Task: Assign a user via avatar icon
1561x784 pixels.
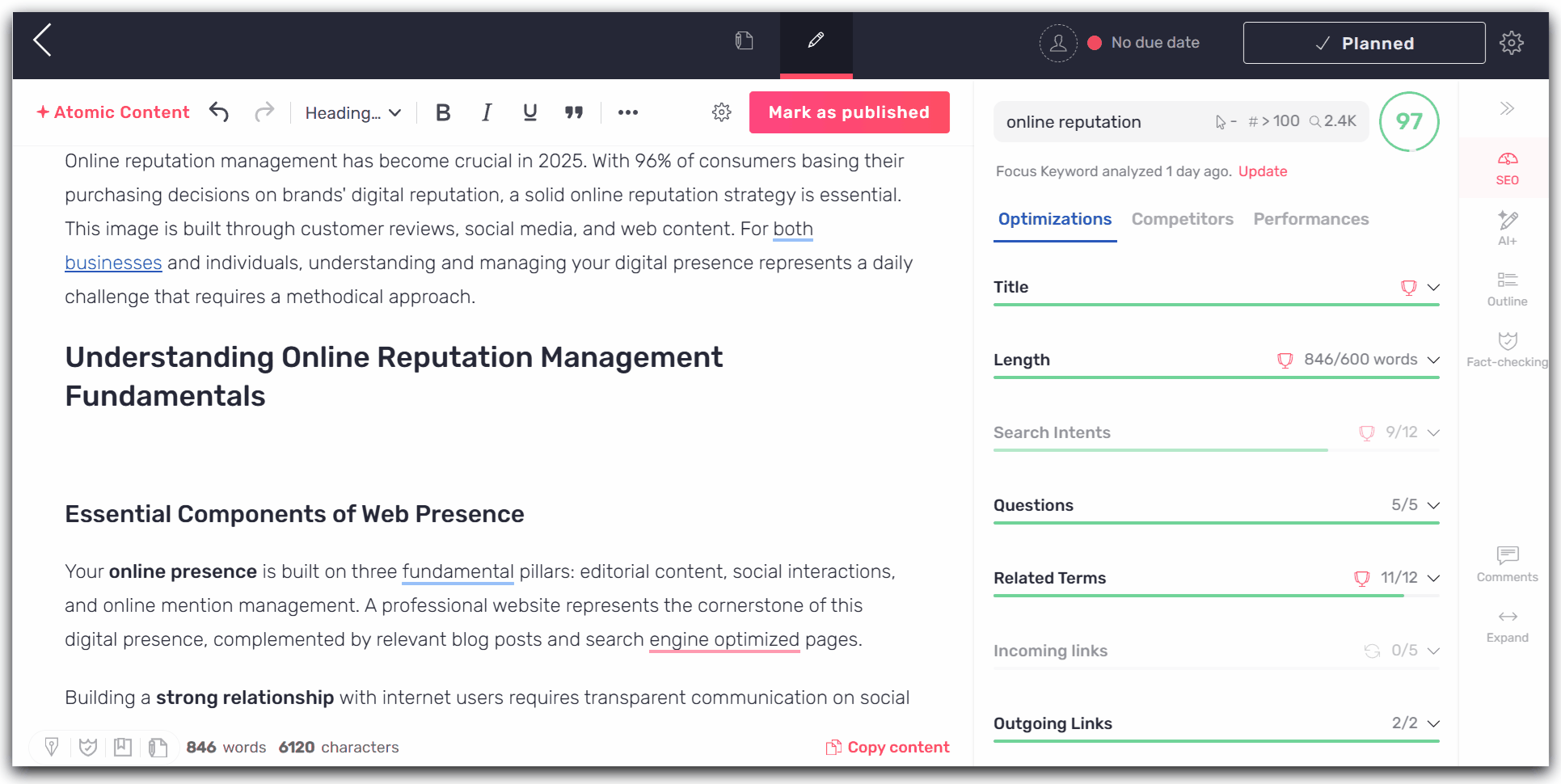Action: click(1057, 43)
